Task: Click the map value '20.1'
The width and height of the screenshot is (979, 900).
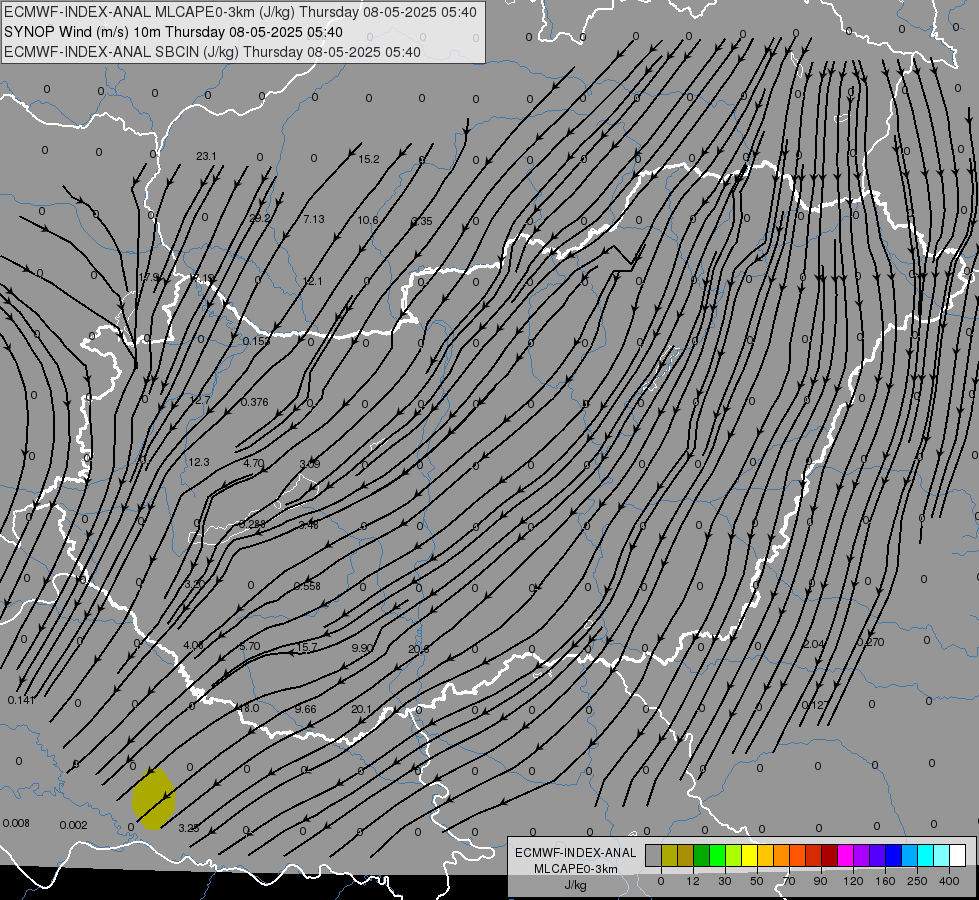Action: click(x=362, y=709)
